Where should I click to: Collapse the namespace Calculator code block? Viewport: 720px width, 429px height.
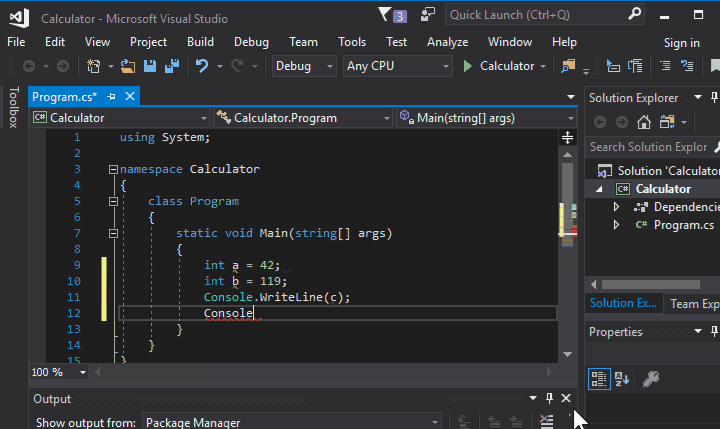113,169
